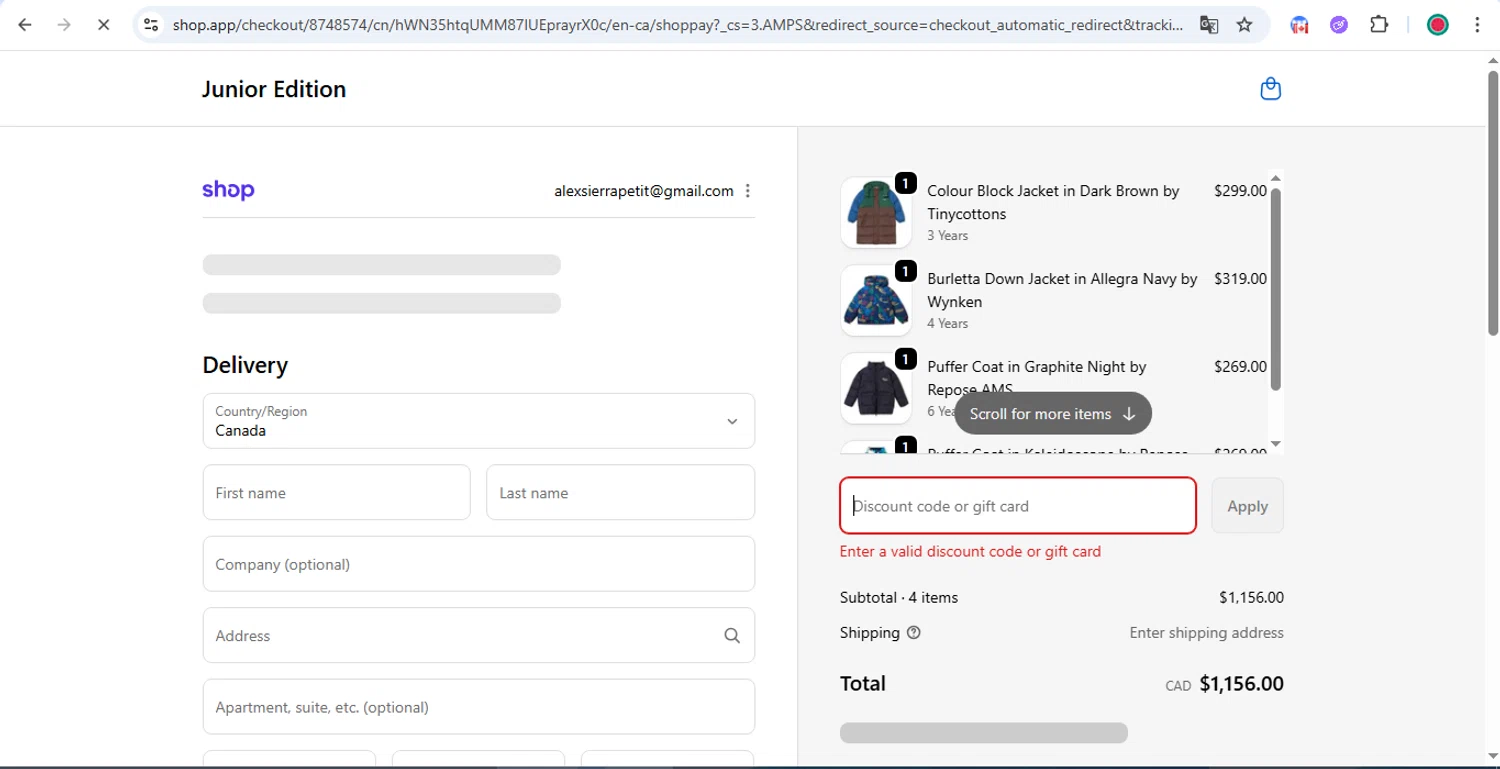
Task: Click the translate page icon
Action: [x=1209, y=25]
